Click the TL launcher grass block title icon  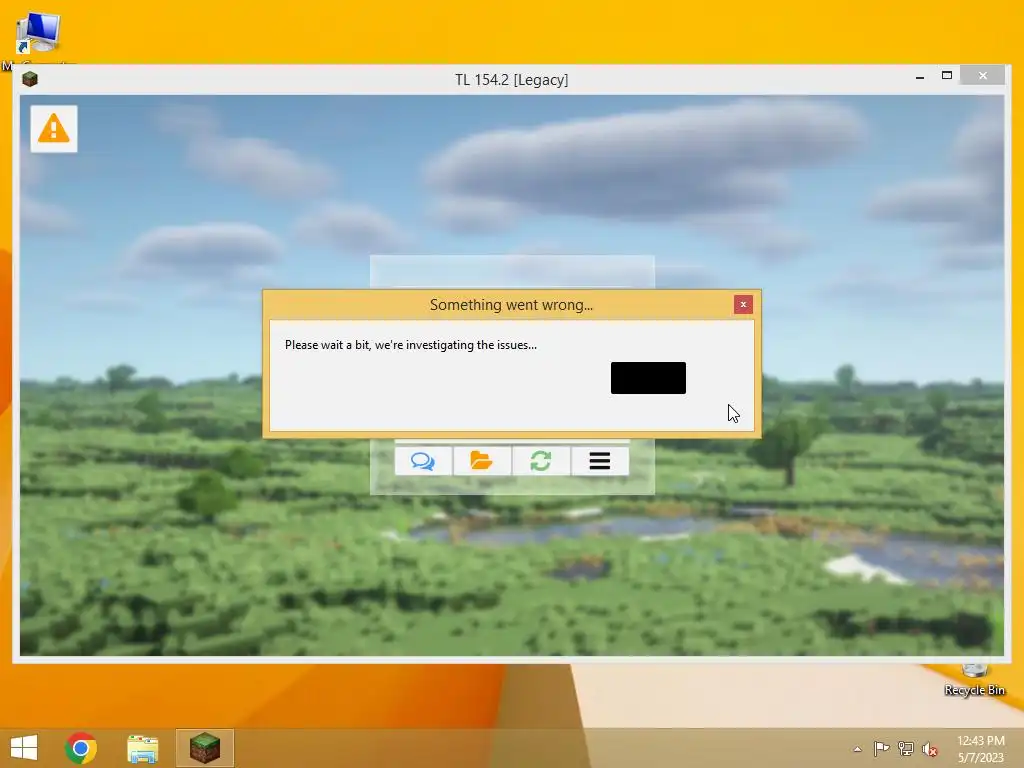pos(29,79)
